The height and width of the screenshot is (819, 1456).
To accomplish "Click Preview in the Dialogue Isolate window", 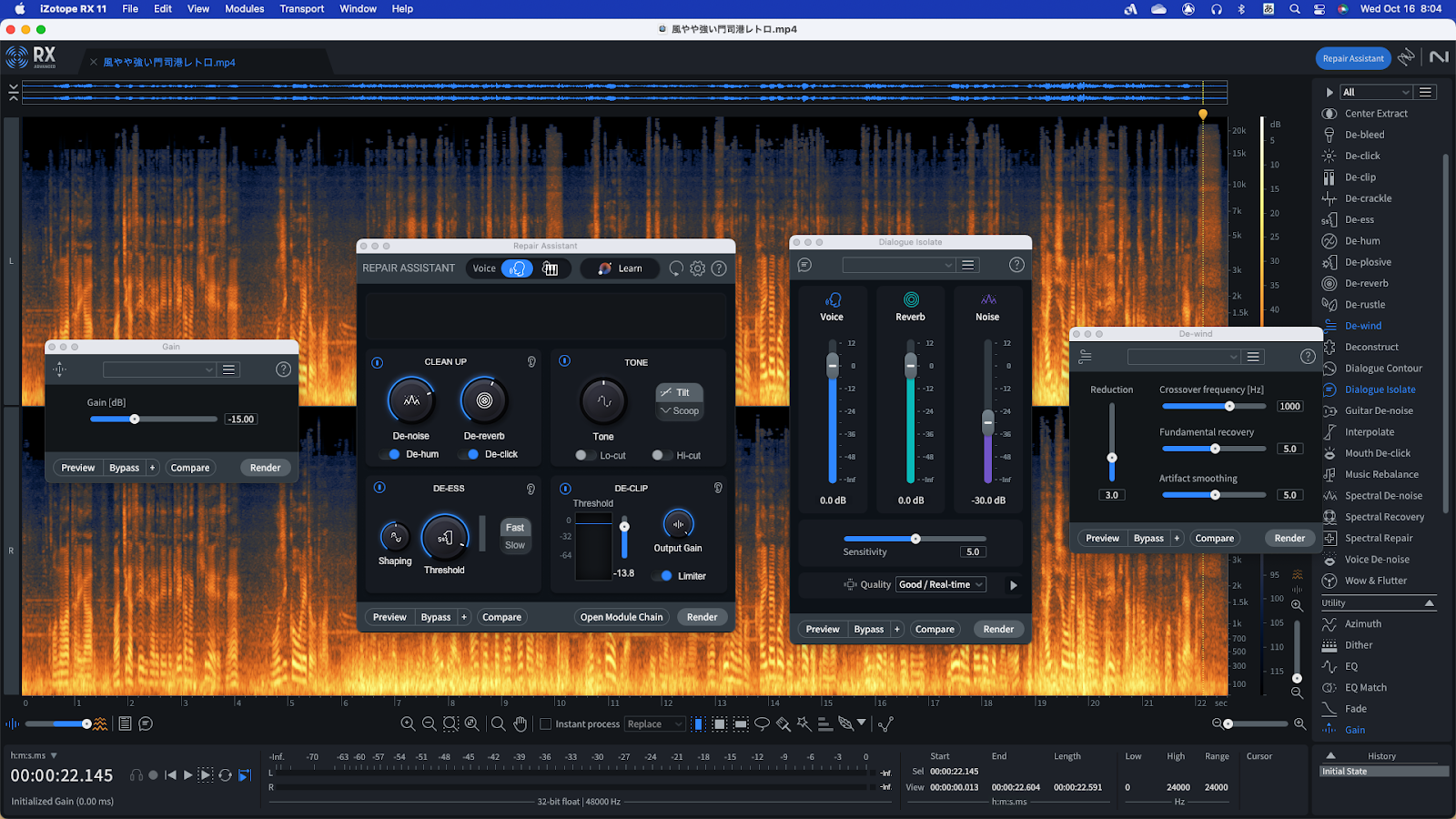I will coord(823,629).
